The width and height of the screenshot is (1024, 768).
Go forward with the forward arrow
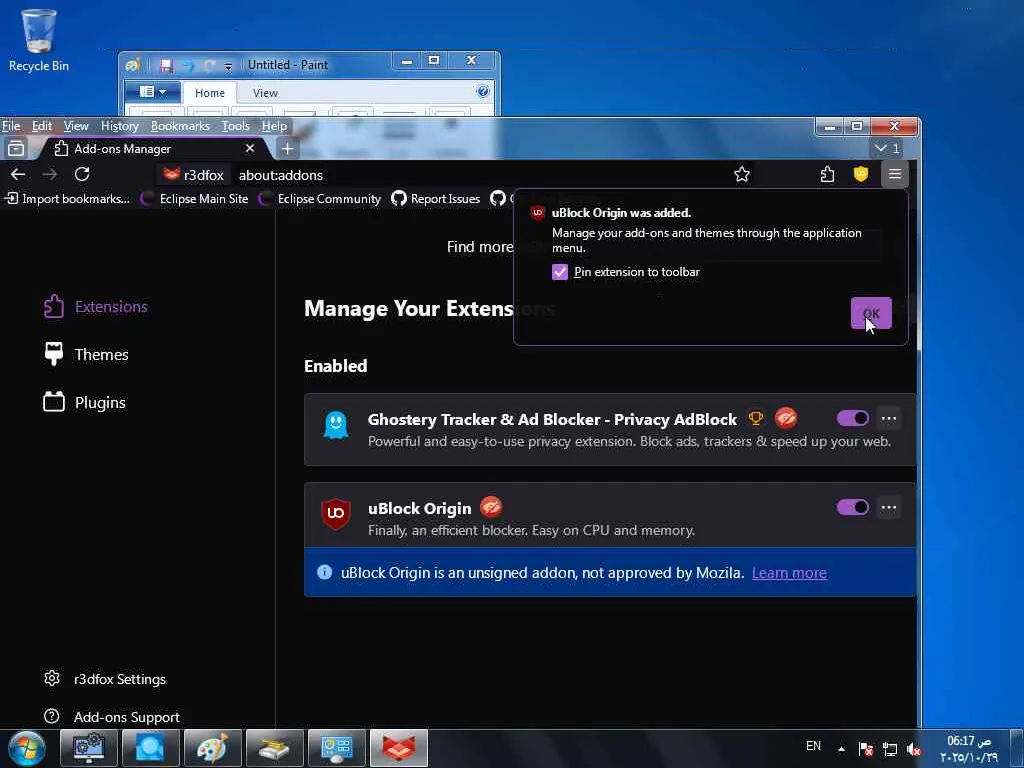click(x=50, y=174)
